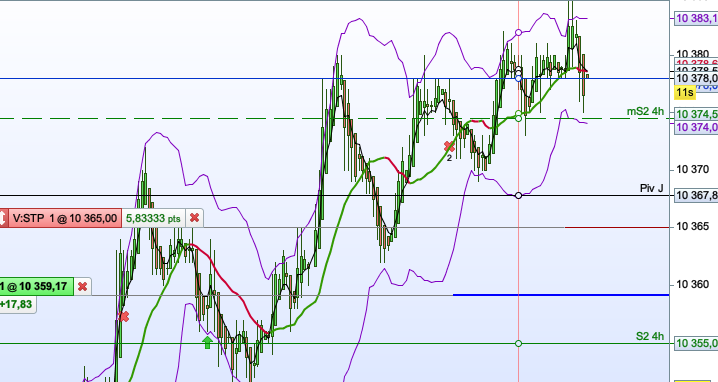Click the green buy arrow marker on chart
718x382 pixels.
207,342
